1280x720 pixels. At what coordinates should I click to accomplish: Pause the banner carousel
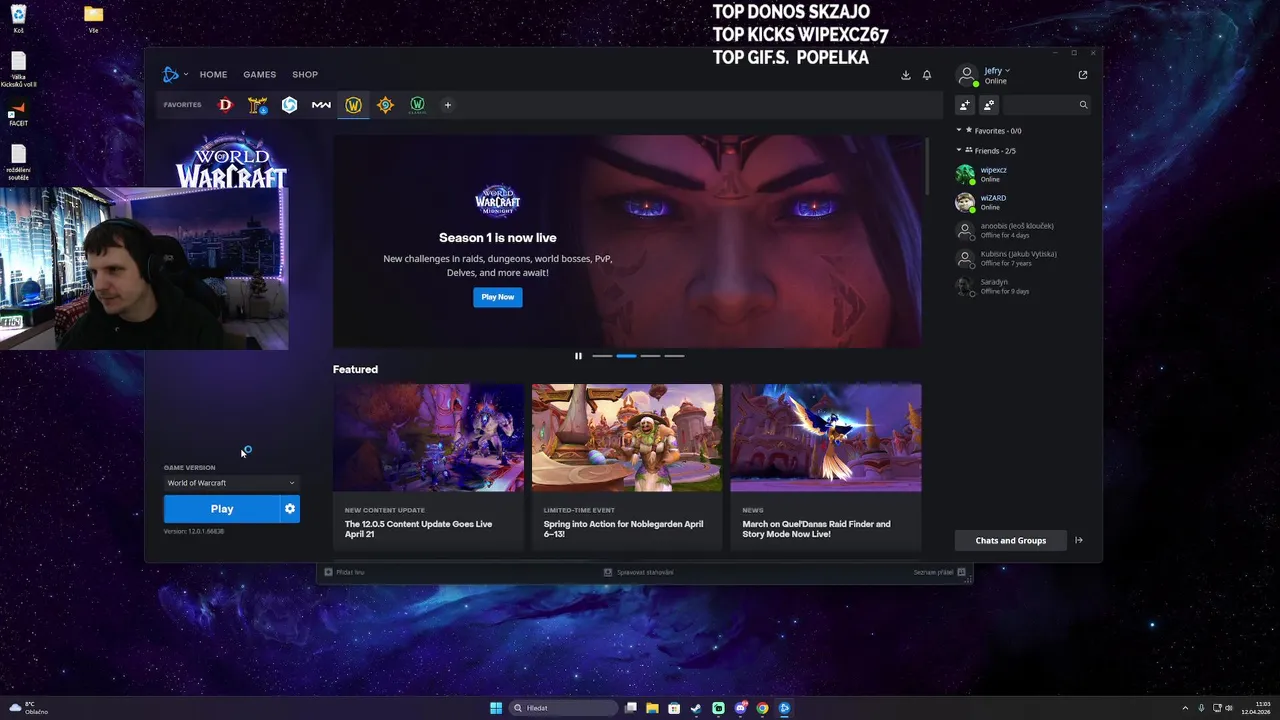pos(578,356)
